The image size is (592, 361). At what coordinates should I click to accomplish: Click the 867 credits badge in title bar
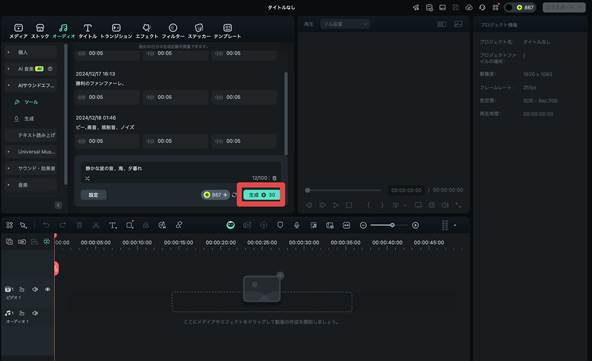tap(525, 7)
